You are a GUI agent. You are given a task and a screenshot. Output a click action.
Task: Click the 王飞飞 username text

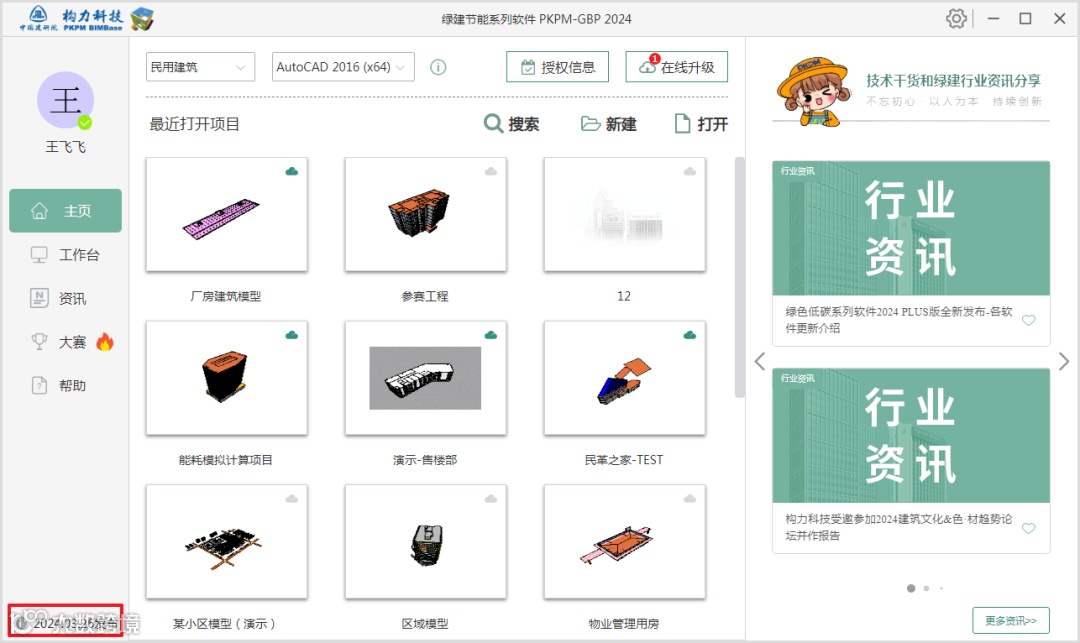point(65,147)
